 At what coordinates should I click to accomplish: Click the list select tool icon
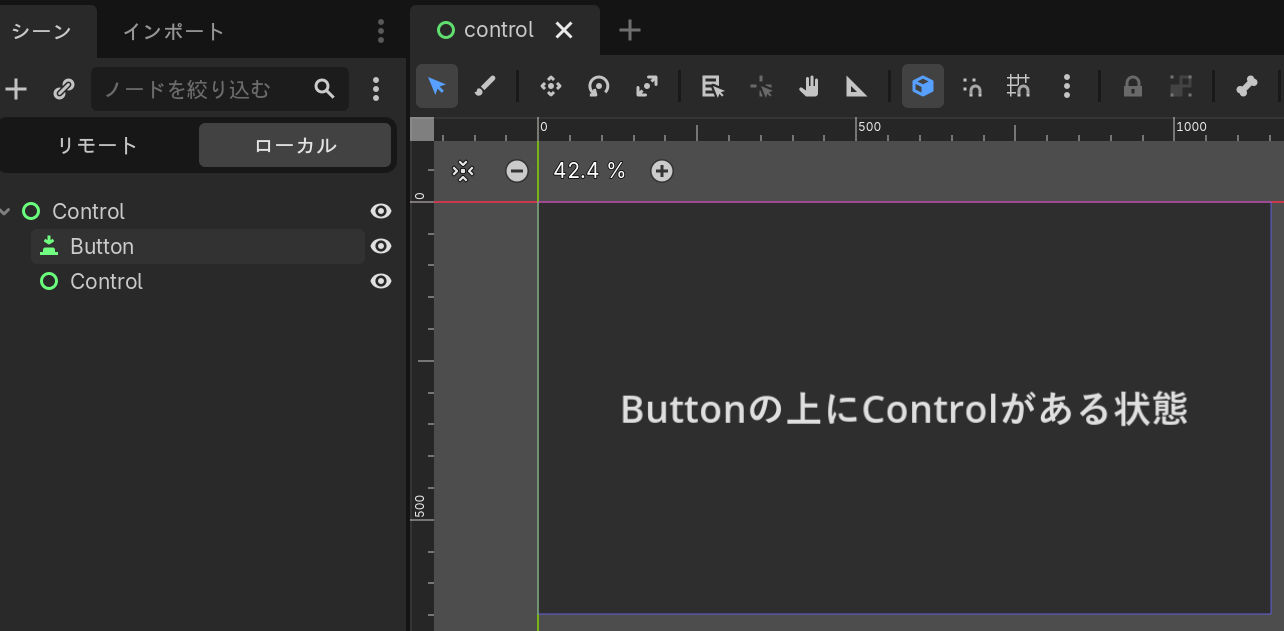712,86
